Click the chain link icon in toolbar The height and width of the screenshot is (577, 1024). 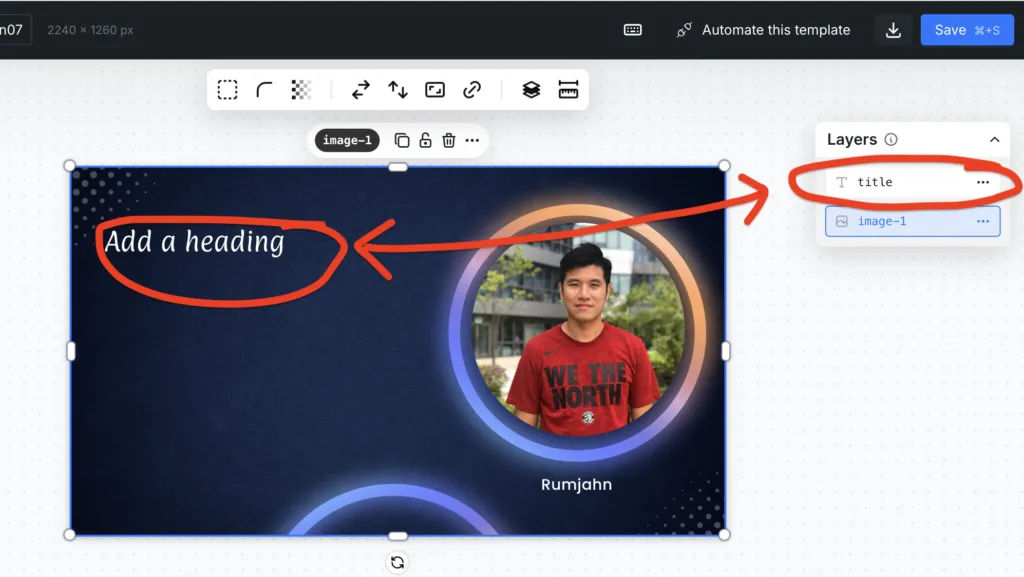(472, 90)
